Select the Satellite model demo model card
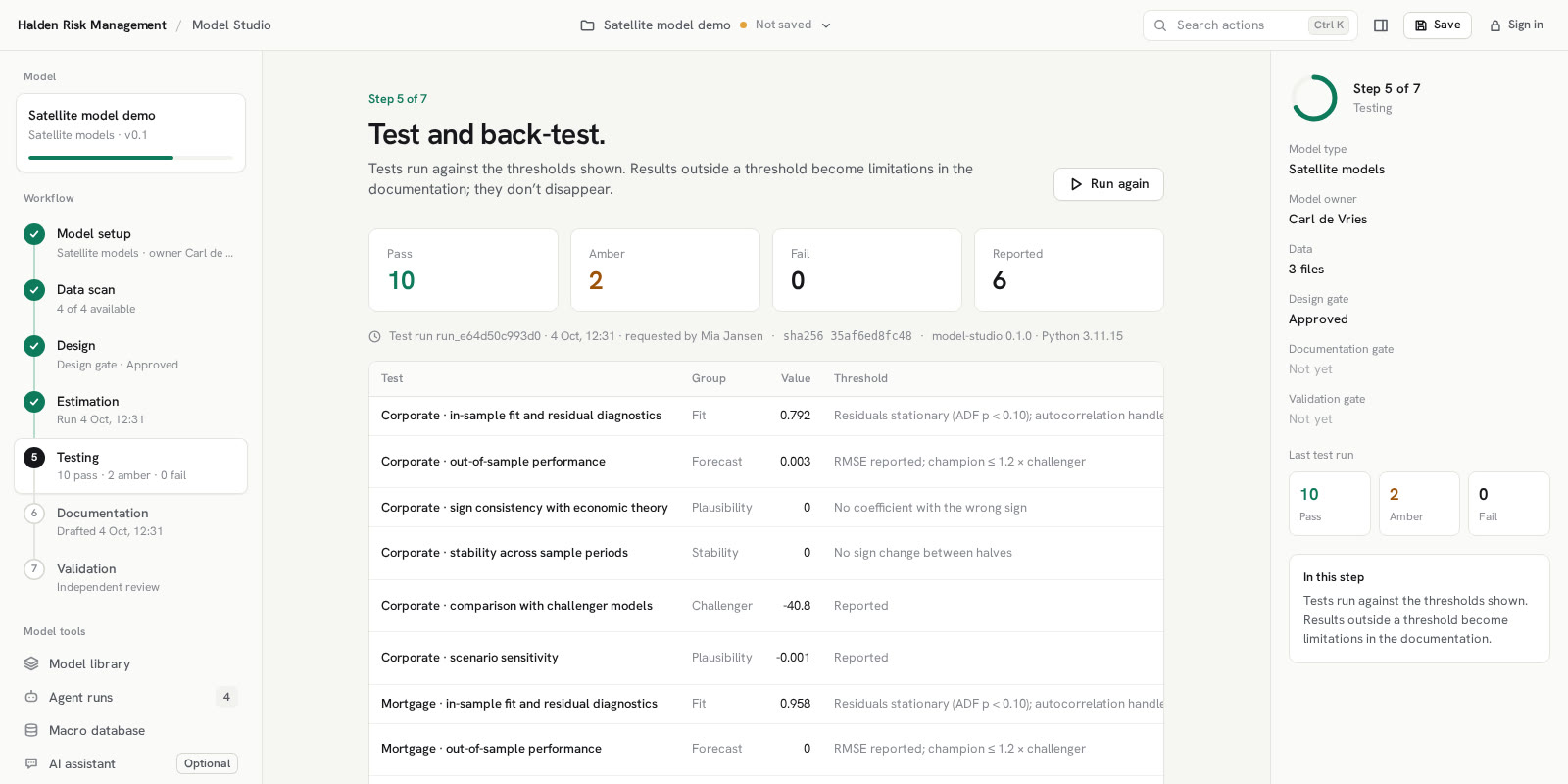 (130, 133)
